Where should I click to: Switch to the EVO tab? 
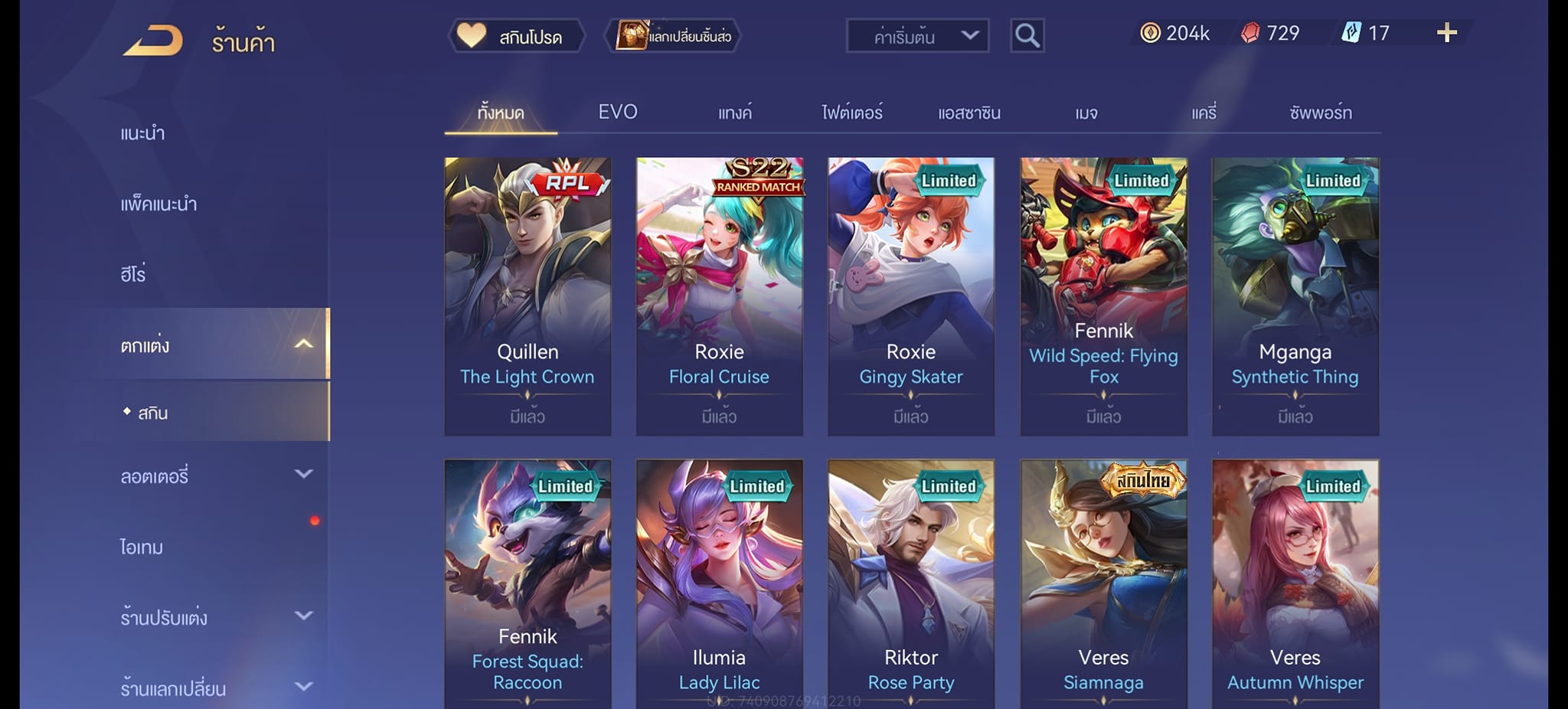point(618,112)
